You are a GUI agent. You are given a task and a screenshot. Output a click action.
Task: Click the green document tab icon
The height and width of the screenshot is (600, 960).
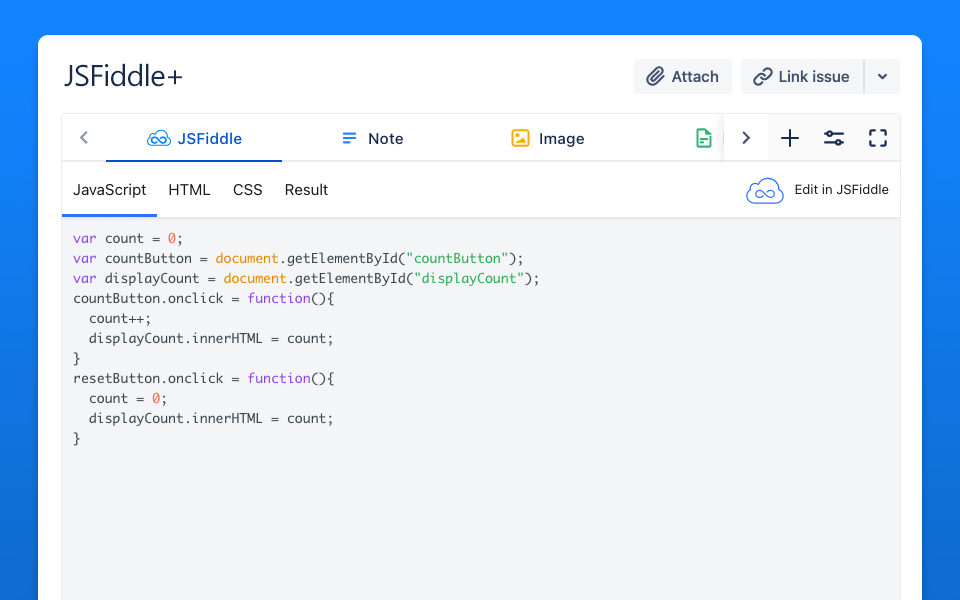tap(705, 139)
